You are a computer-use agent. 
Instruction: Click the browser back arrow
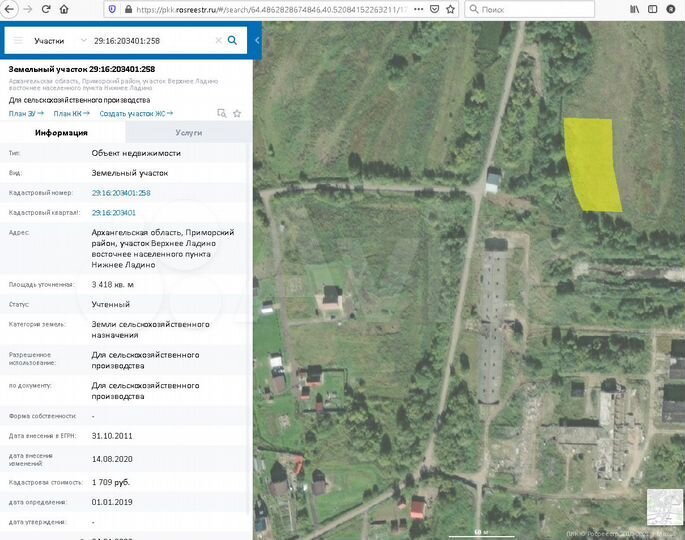coord(9,9)
